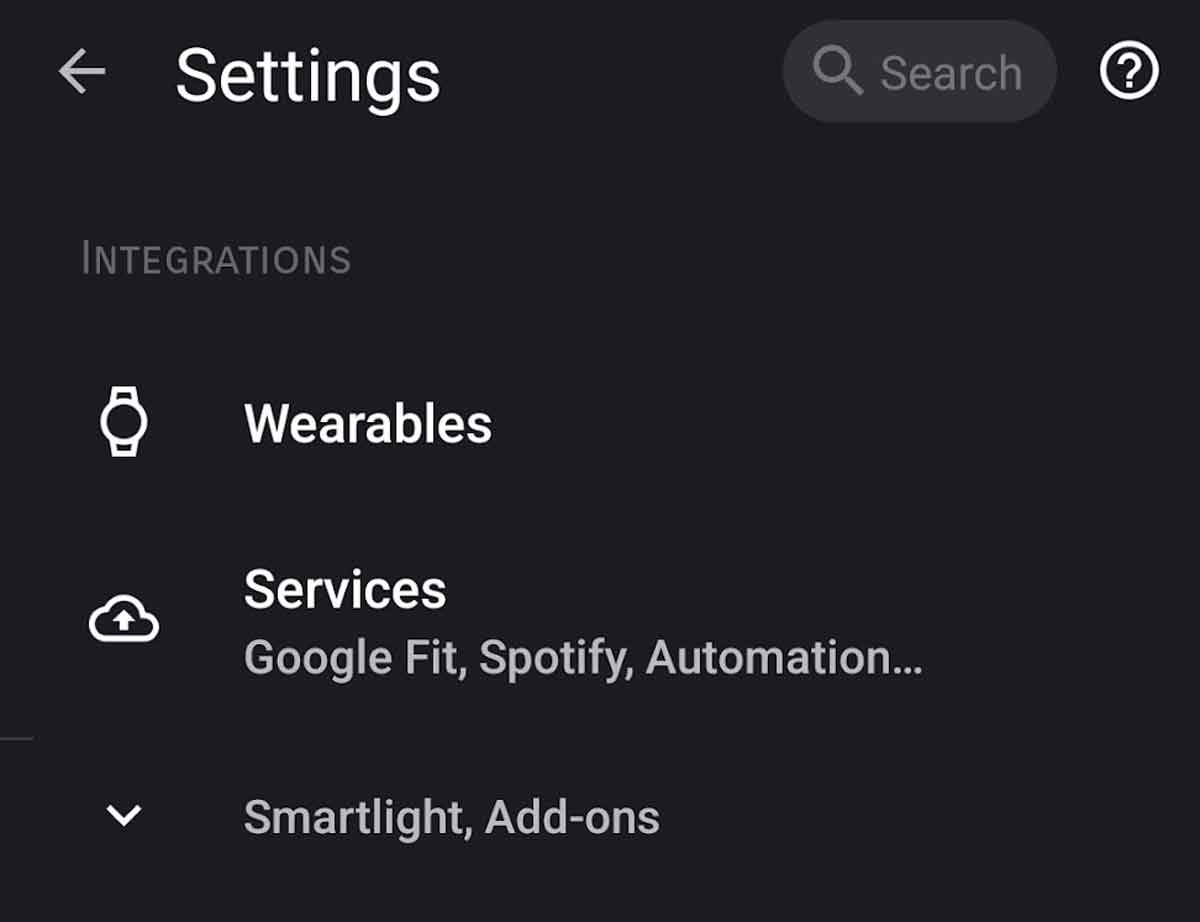Tap the watch face symbol beside Wearables

pos(124,421)
